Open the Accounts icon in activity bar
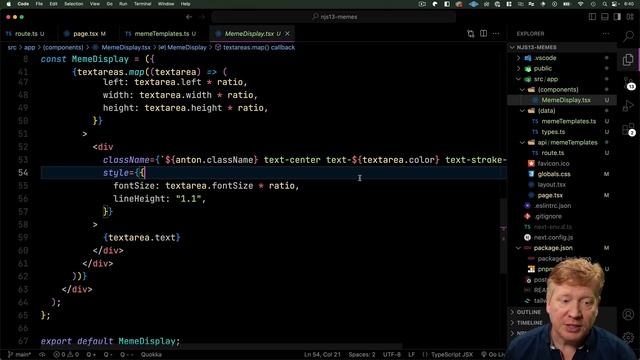The image size is (640, 360). tap(628, 314)
